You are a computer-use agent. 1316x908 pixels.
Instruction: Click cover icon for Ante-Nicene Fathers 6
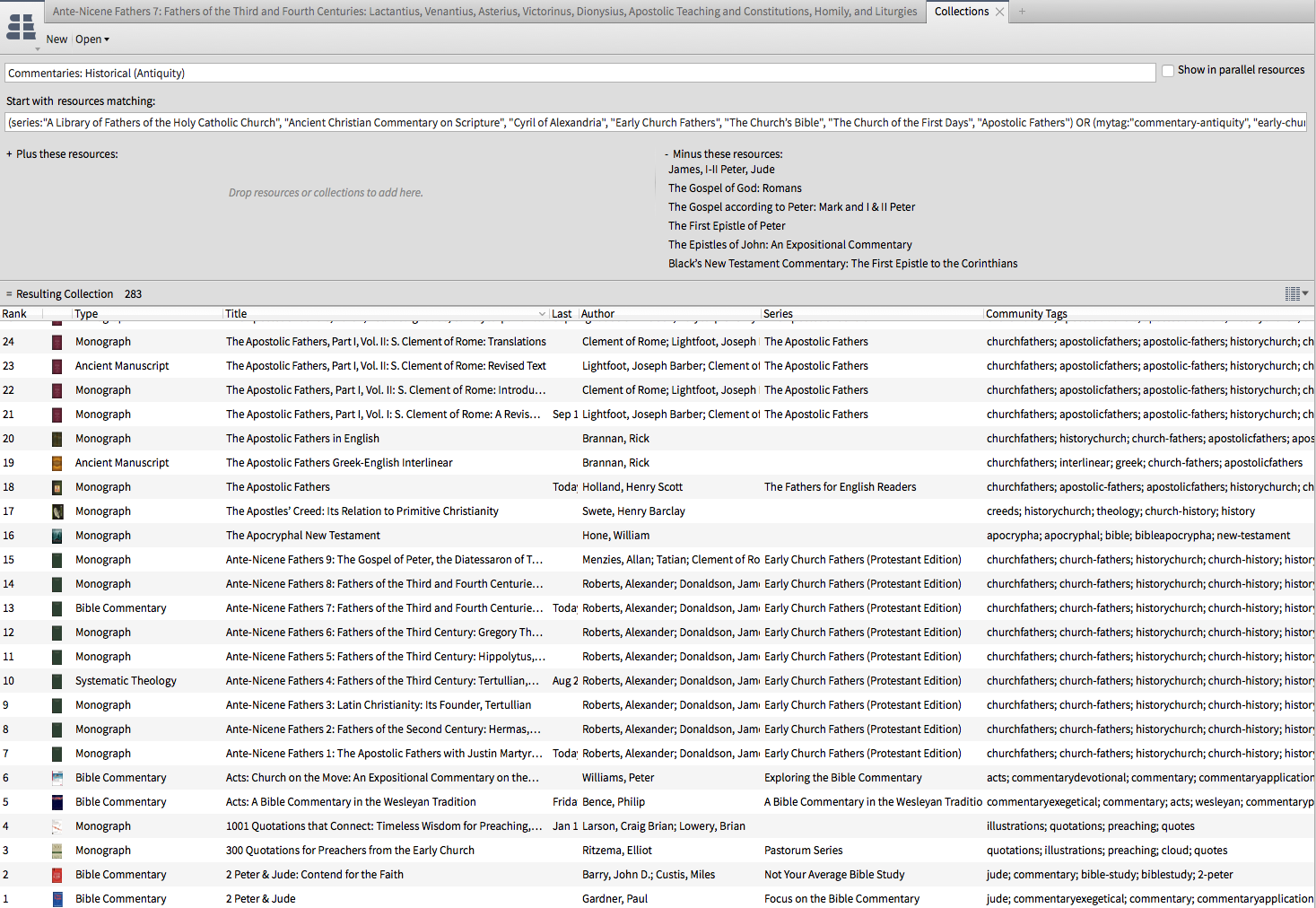[57, 633]
